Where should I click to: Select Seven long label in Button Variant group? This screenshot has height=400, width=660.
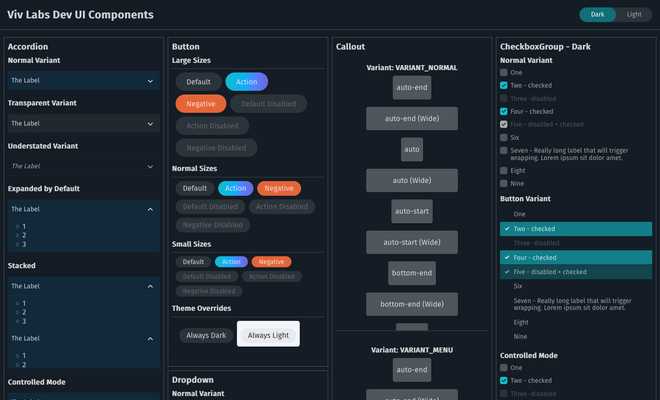(576, 304)
